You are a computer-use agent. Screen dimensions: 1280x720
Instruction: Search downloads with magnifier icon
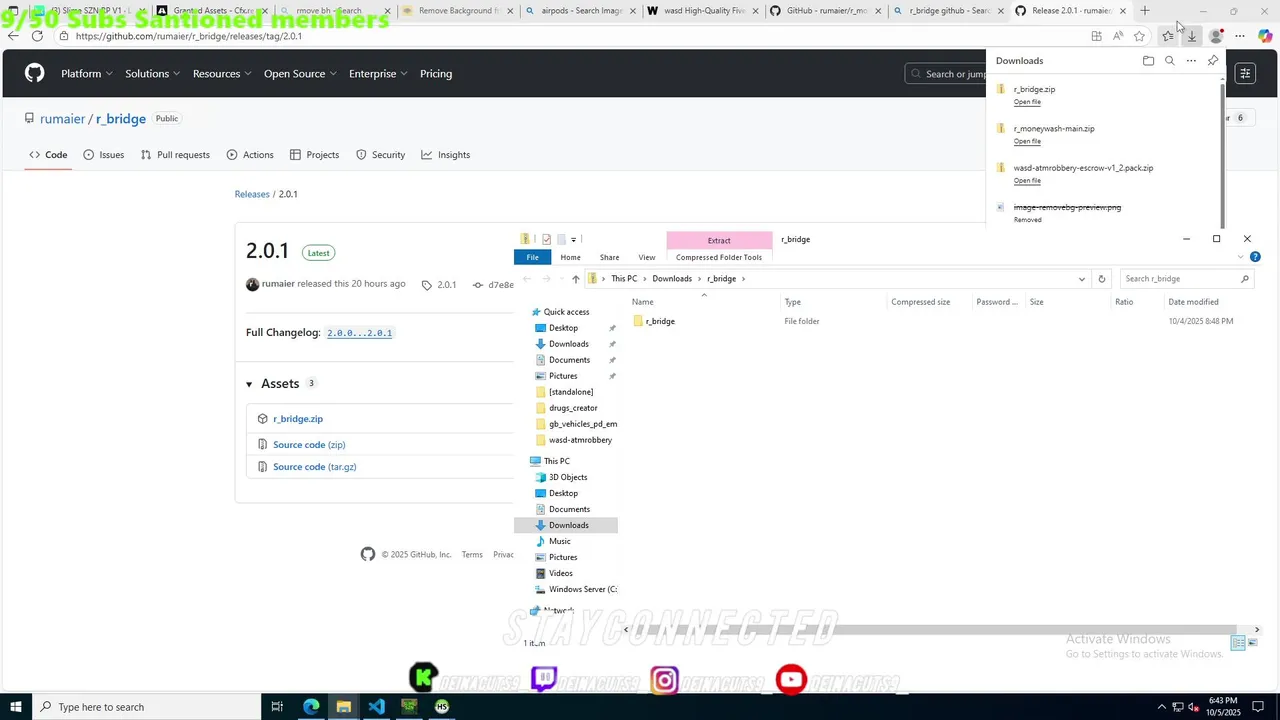(1169, 61)
